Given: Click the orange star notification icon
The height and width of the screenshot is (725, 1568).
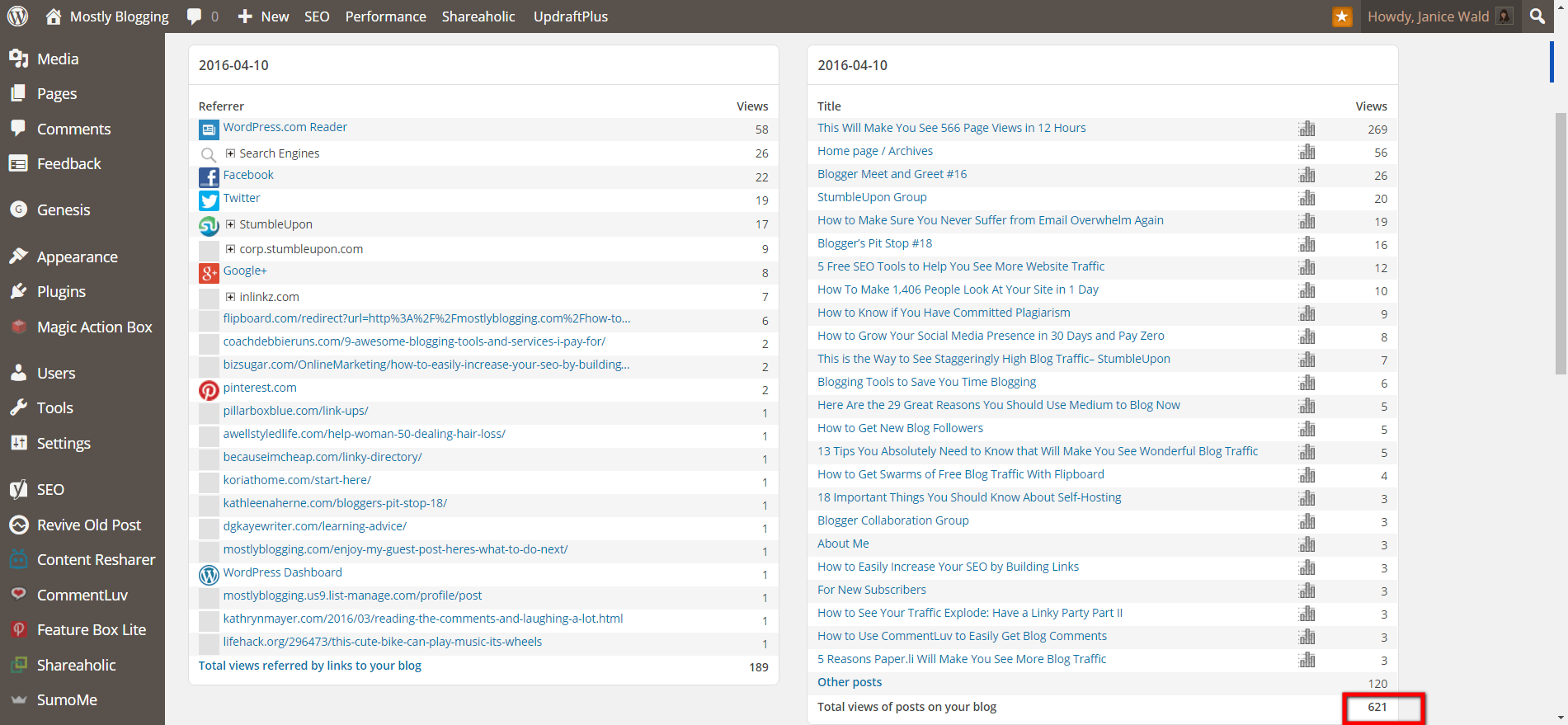Looking at the screenshot, I should click(x=1342, y=16).
